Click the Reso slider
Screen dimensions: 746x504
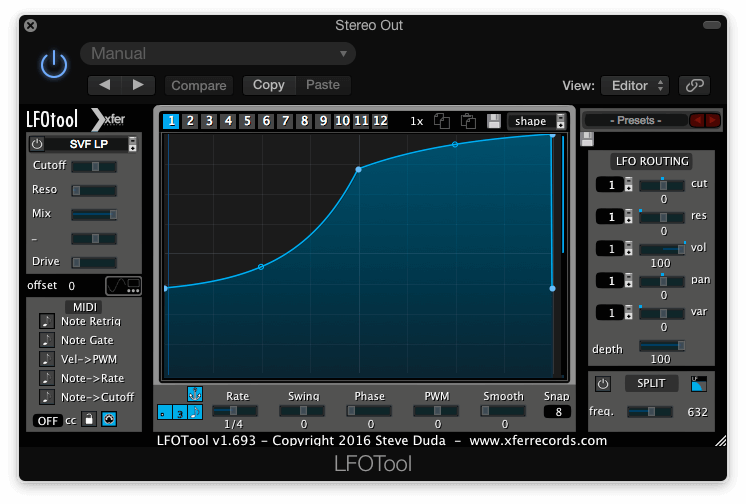94,190
